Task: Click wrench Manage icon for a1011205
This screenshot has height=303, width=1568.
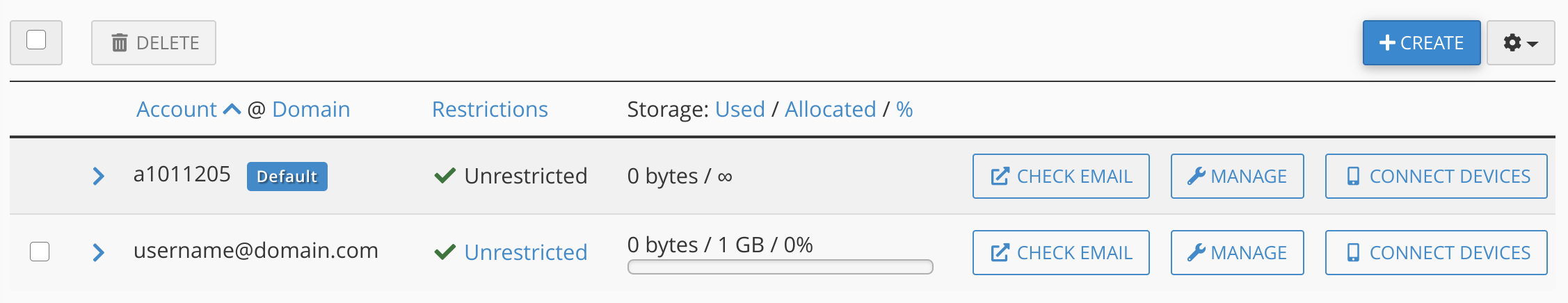Action: coord(1196,177)
